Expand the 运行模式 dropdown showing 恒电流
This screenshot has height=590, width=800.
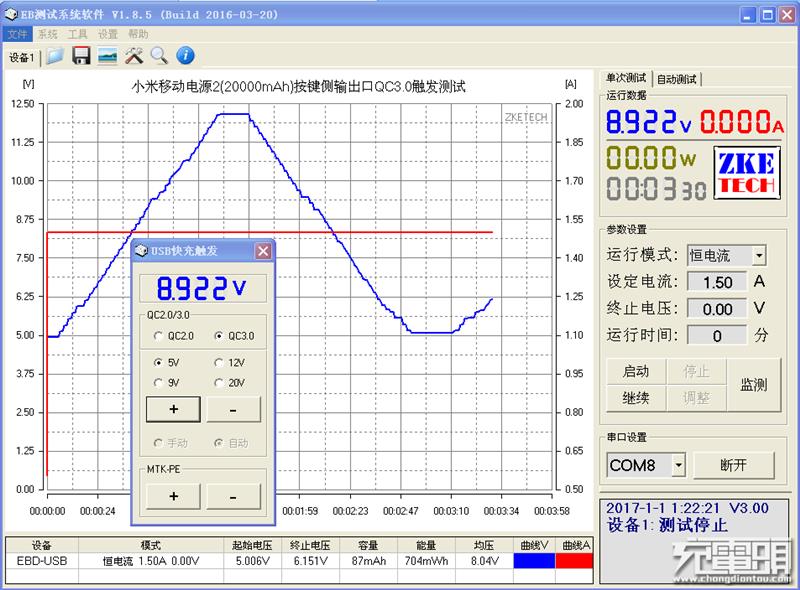click(x=759, y=255)
